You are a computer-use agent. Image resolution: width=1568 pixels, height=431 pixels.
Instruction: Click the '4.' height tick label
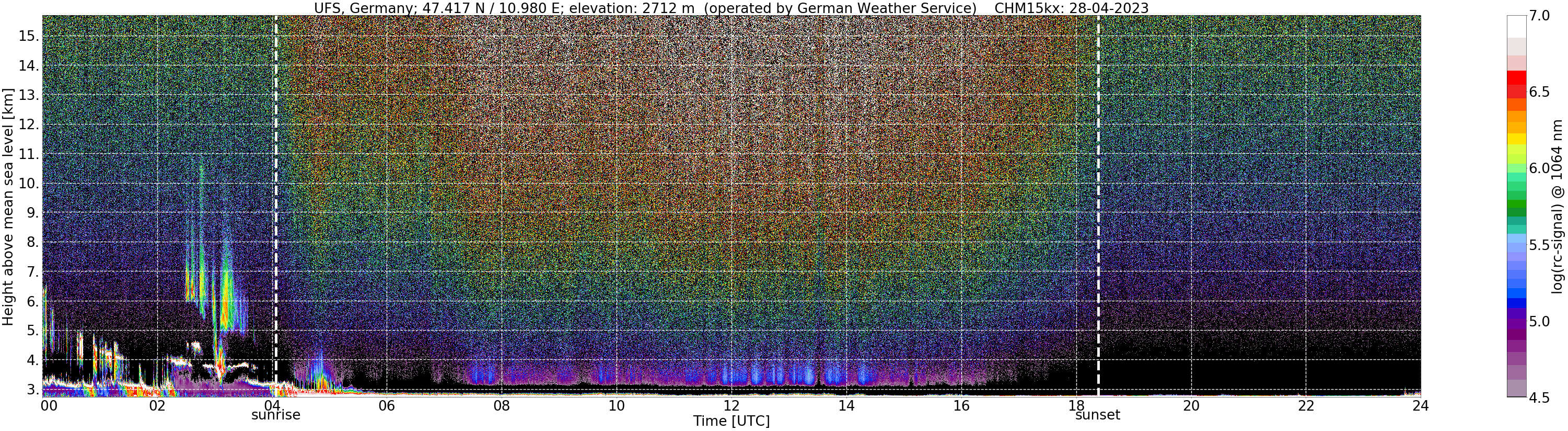[x=33, y=360]
